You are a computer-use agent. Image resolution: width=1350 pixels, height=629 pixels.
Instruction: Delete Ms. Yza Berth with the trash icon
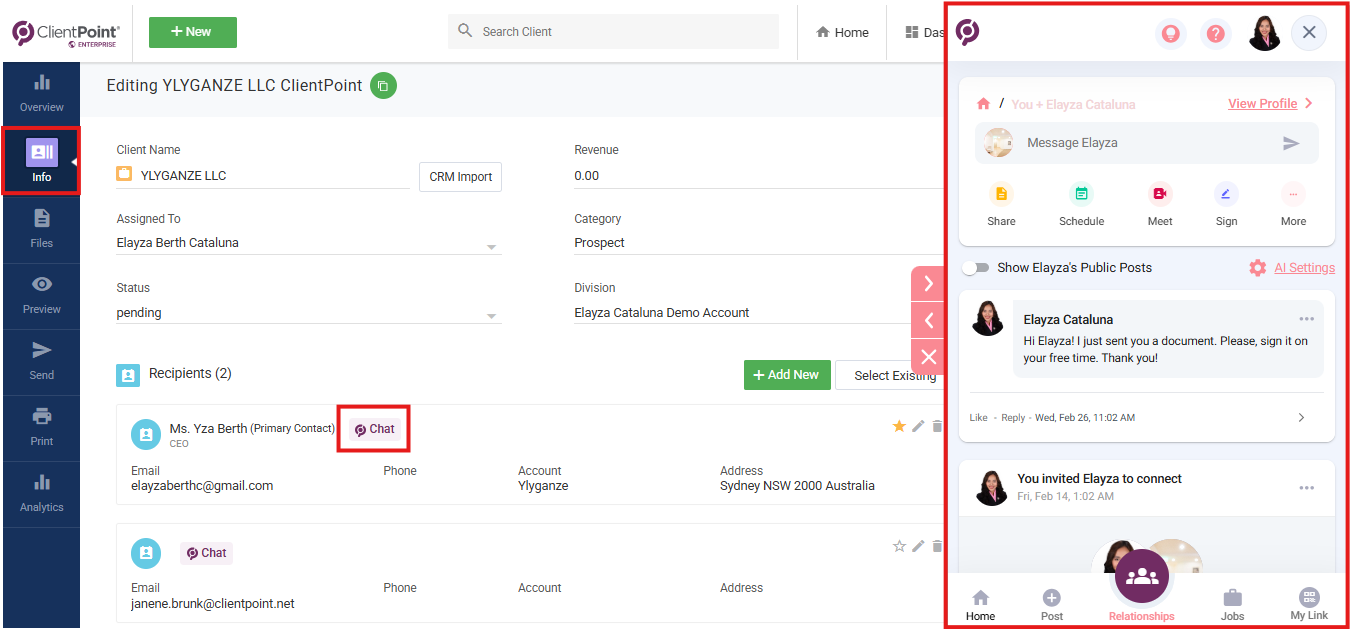pos(937,426)
